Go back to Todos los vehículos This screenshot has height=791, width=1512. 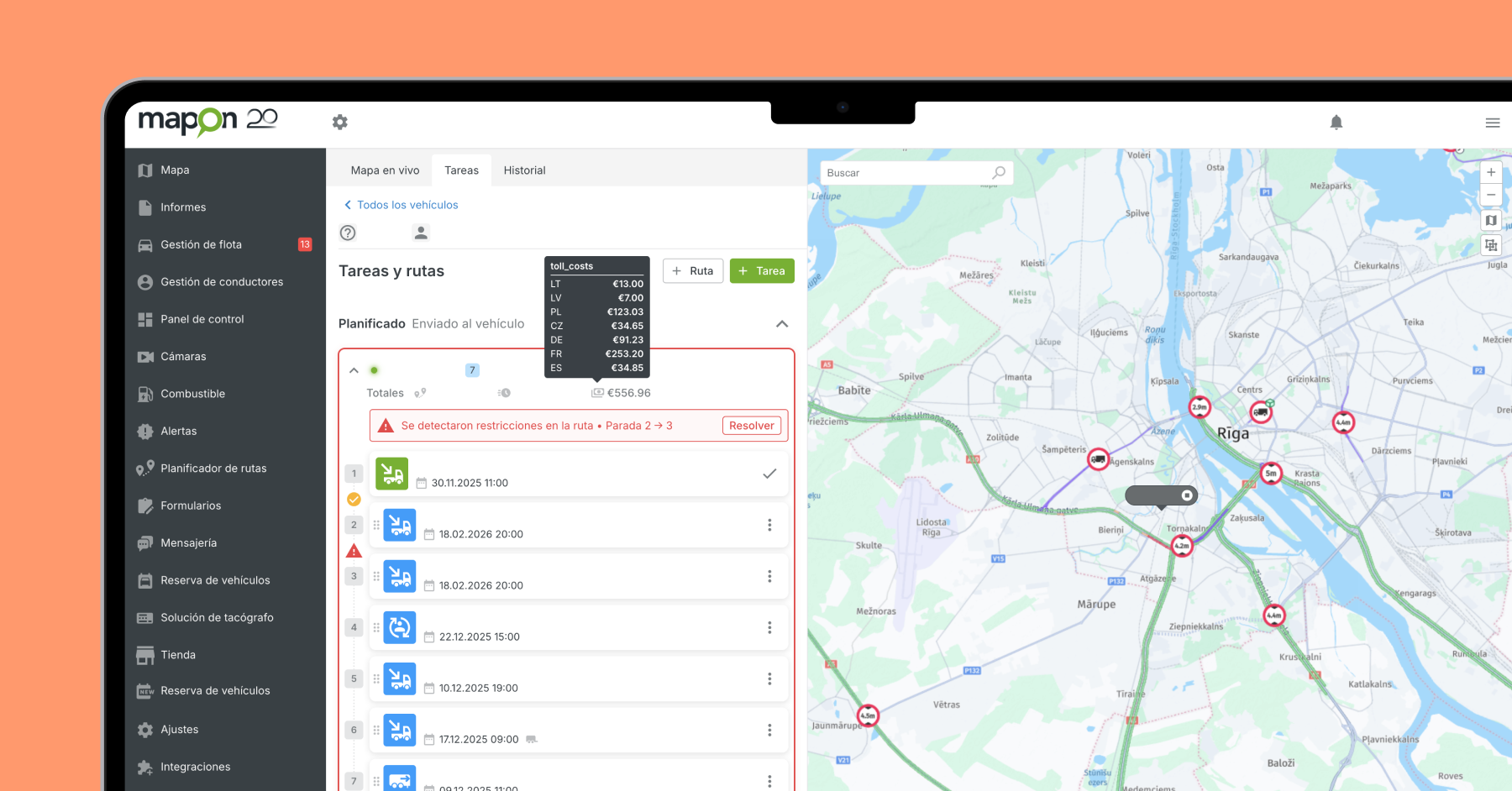(401, 205)
